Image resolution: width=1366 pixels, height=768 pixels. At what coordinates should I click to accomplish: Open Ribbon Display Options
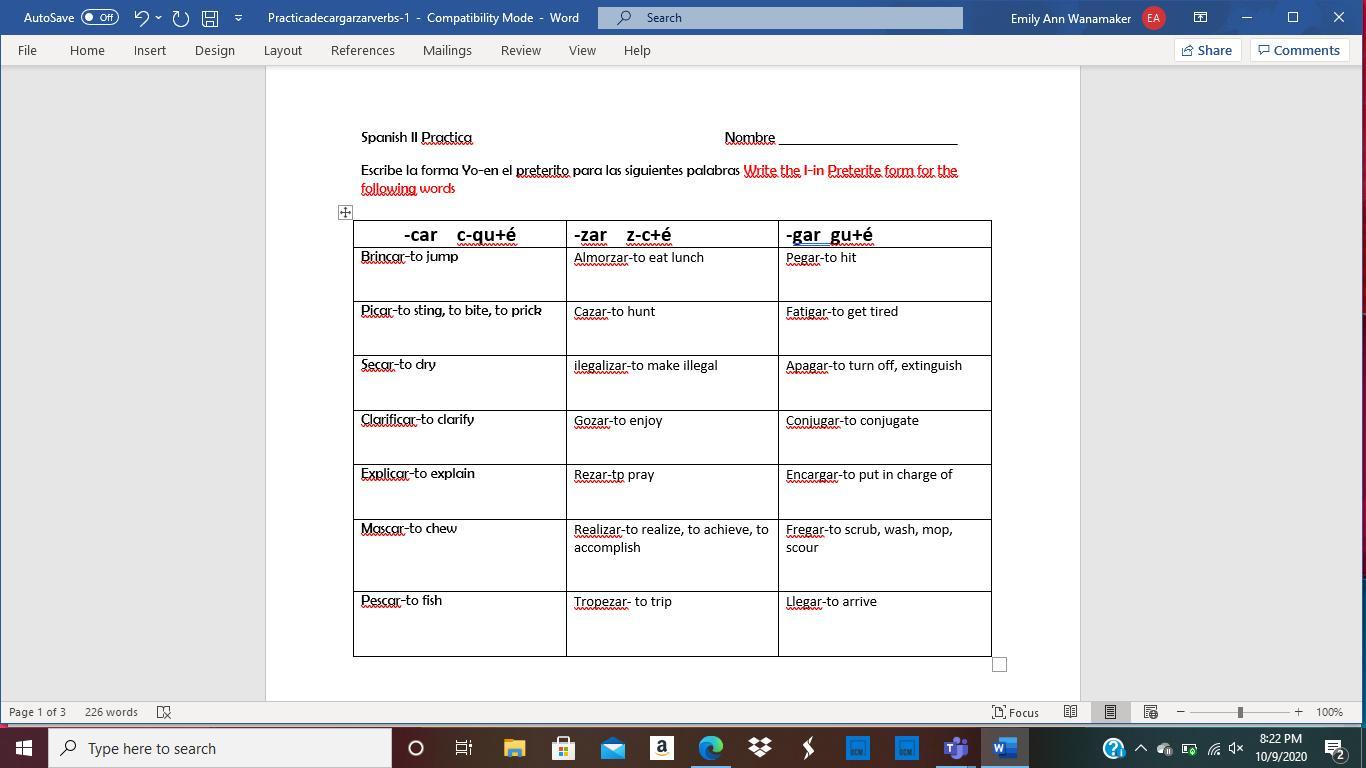pyautogui.click(x=1200, y=18)
